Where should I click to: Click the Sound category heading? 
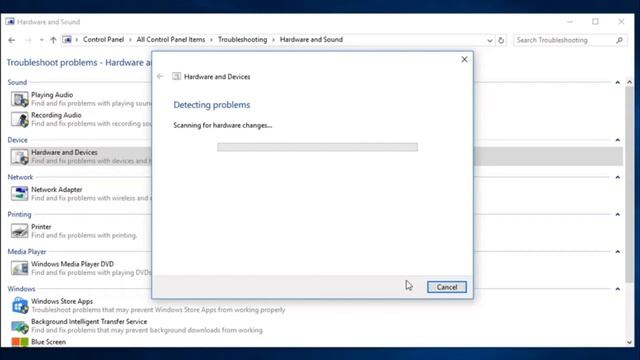pos(17,82)
